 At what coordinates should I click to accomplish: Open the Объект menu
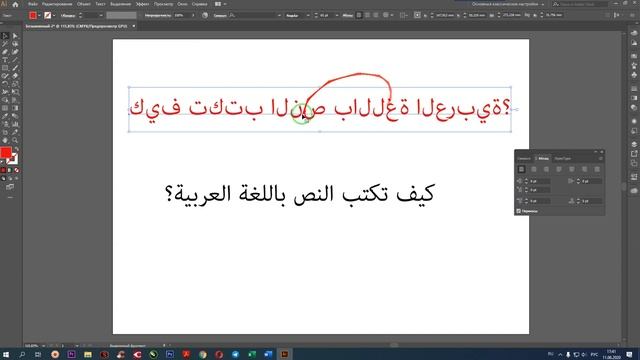[x=84, y=4]
